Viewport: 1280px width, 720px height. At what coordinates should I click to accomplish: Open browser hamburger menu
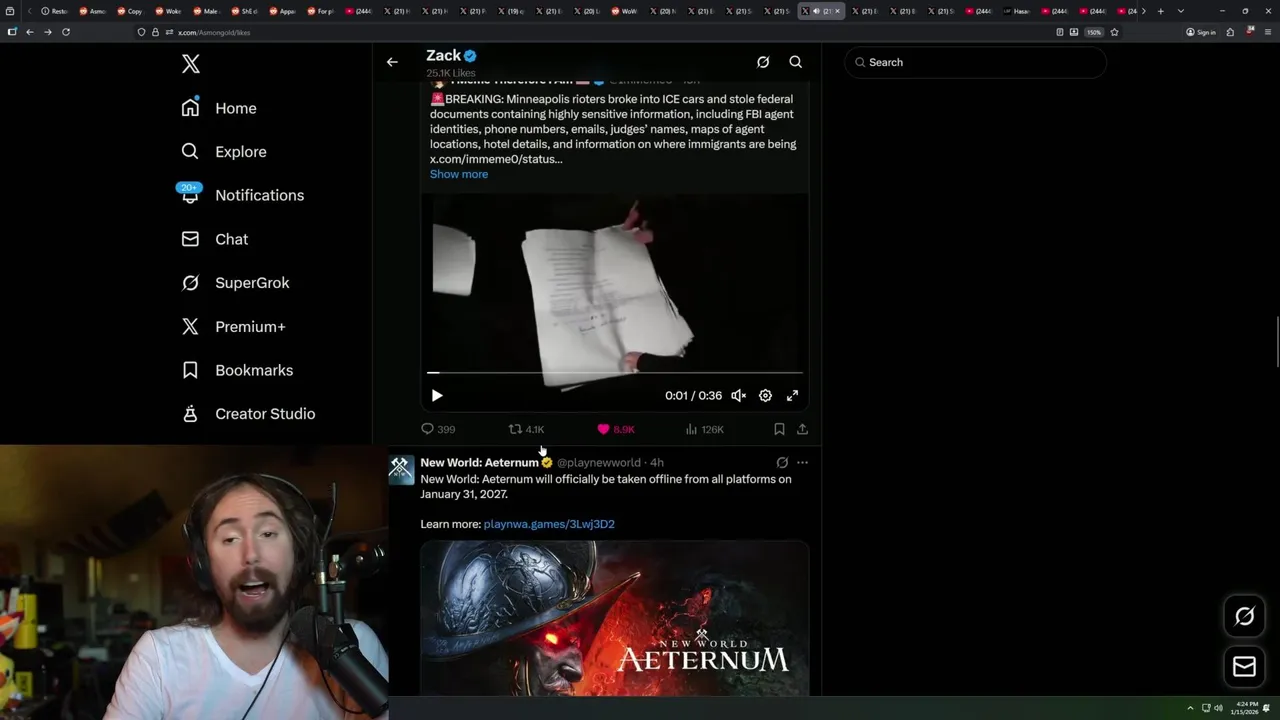pyautogui.click(x=1267, y=32)
